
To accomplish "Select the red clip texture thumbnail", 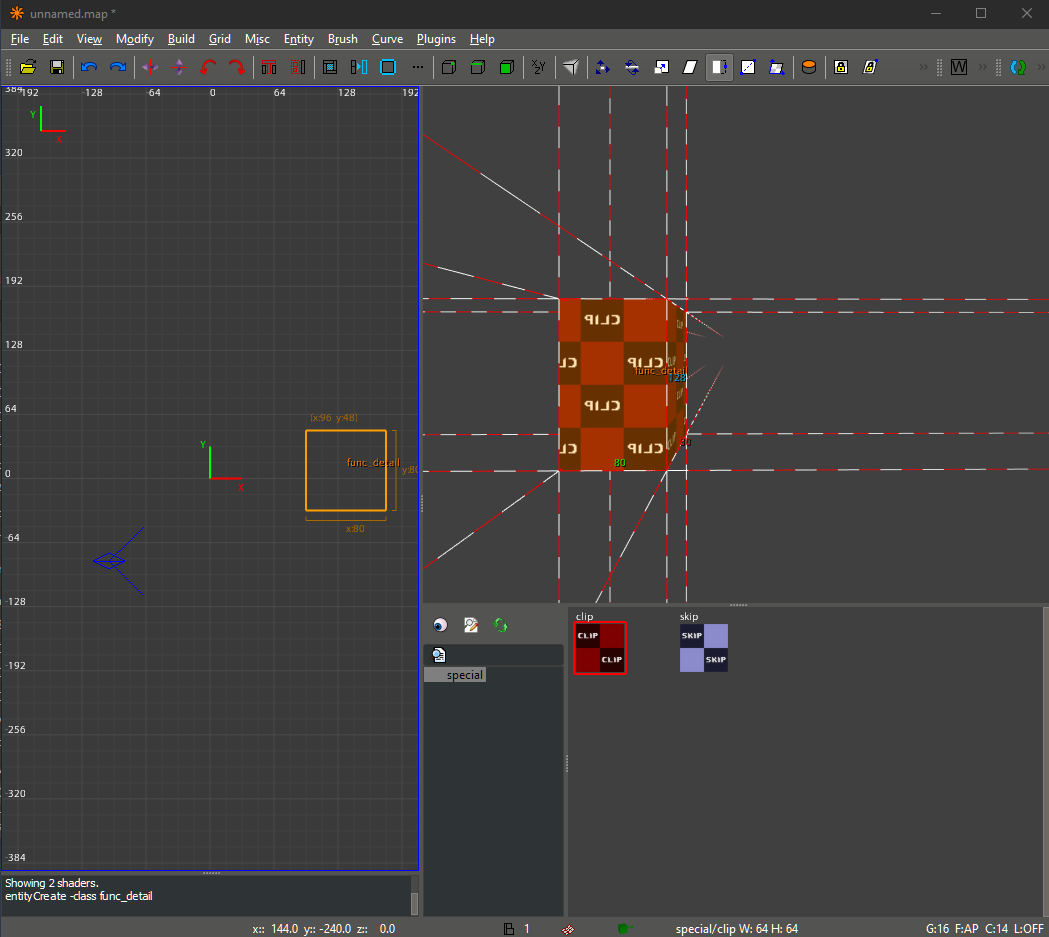I will [600, 648].
